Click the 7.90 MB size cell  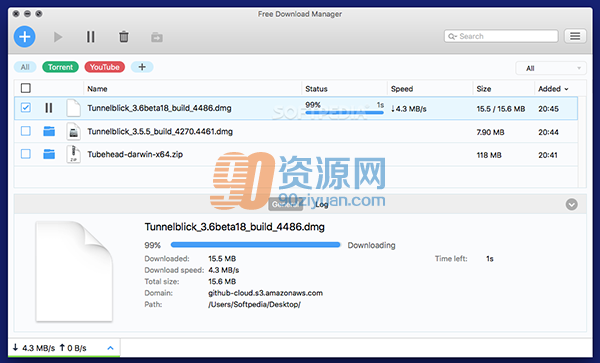click(x=490, y=132)
